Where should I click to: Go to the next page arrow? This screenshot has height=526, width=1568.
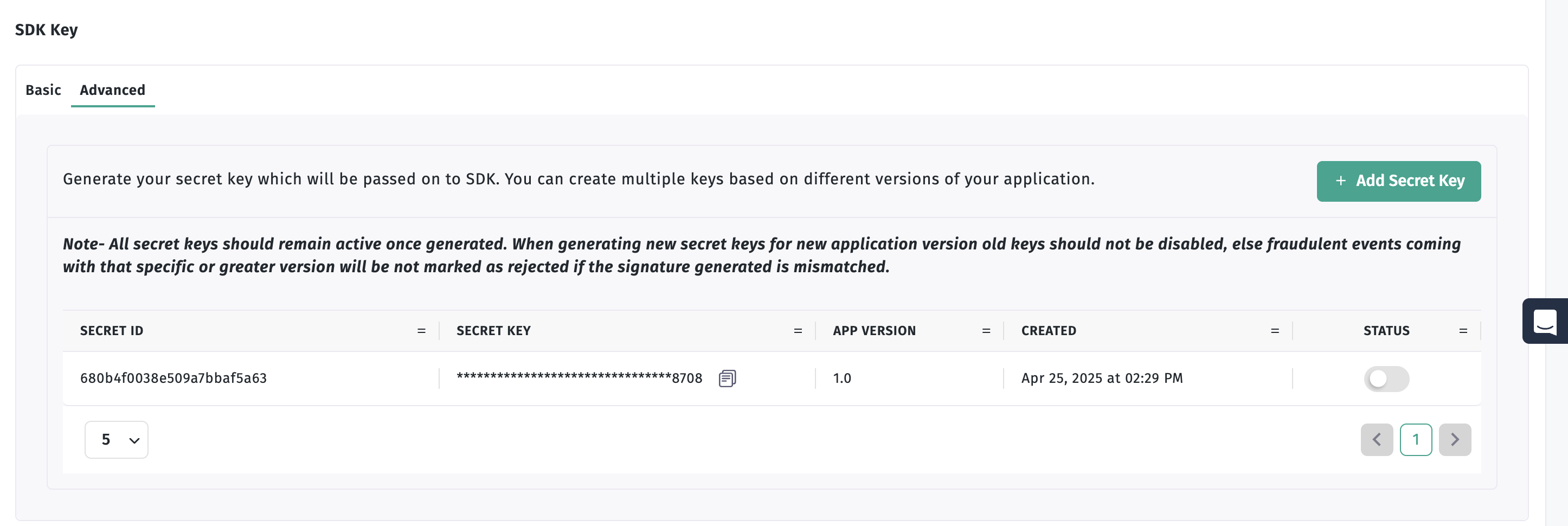1454,439
